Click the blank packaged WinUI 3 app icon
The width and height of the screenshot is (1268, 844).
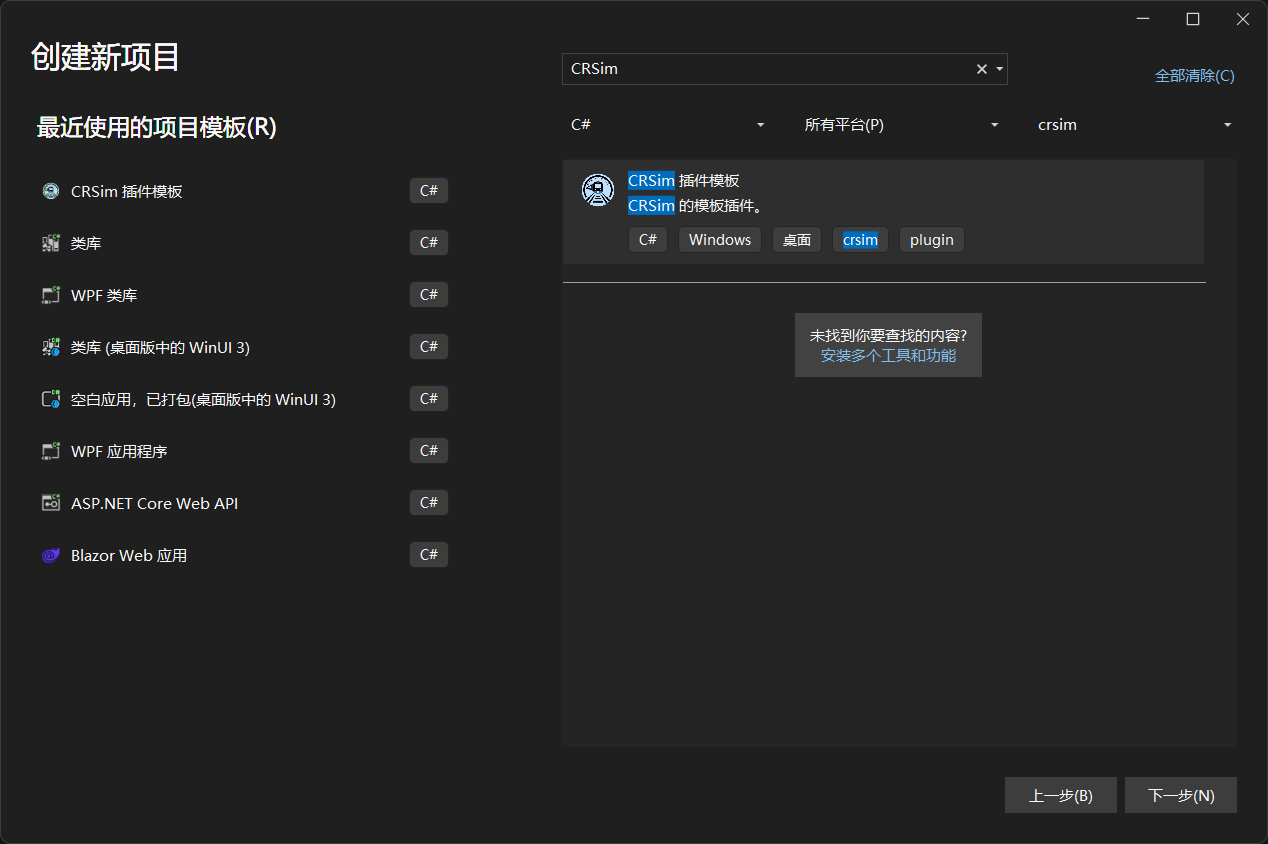(51, 399)
